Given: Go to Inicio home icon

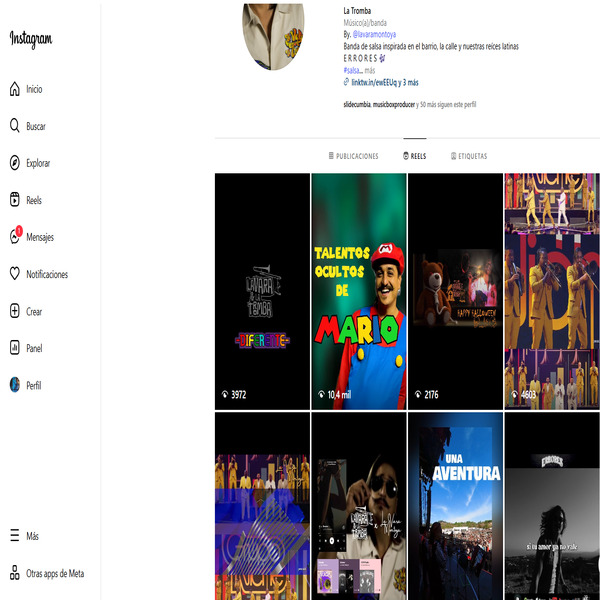Looking at the screenshot, I should [x=15, y=89].
